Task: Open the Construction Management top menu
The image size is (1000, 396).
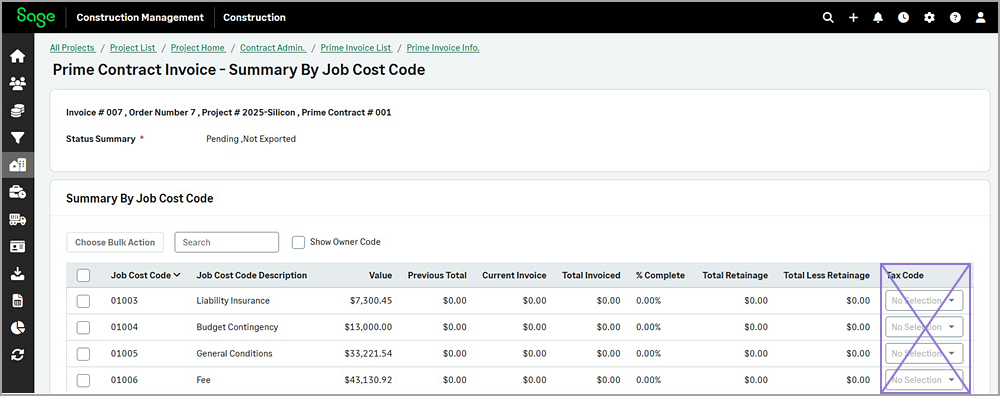Action: click(x=140, y=18)
